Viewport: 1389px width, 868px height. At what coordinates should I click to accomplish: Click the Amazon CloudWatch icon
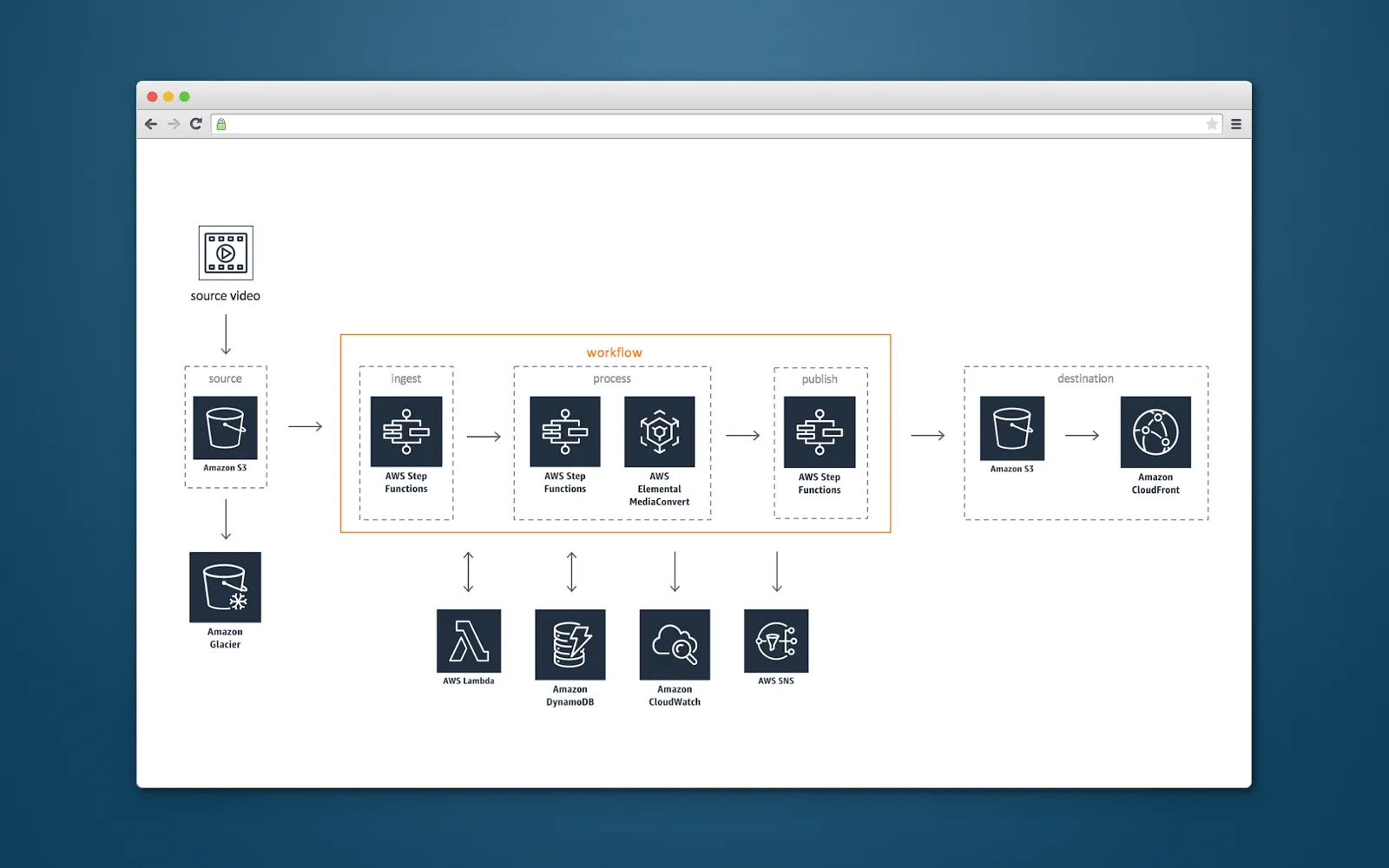click(x=675, y=644)
